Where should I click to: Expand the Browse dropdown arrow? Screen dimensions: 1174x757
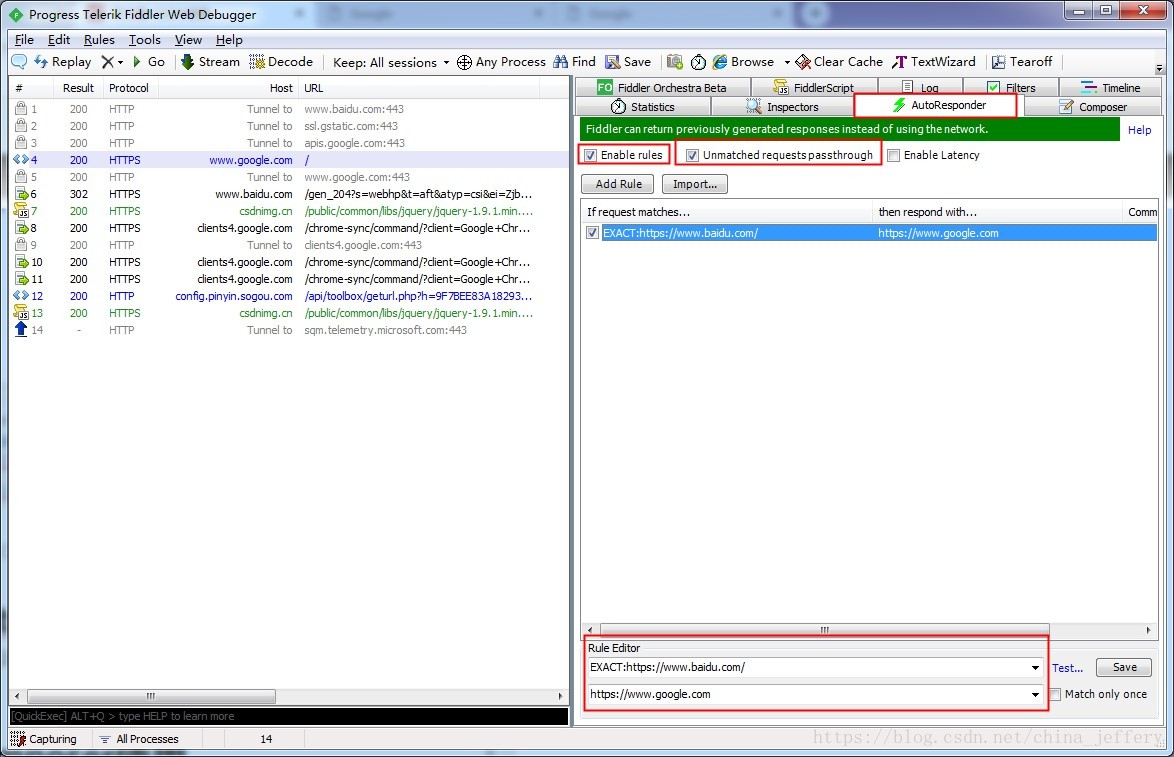click(x=787, y=62)
